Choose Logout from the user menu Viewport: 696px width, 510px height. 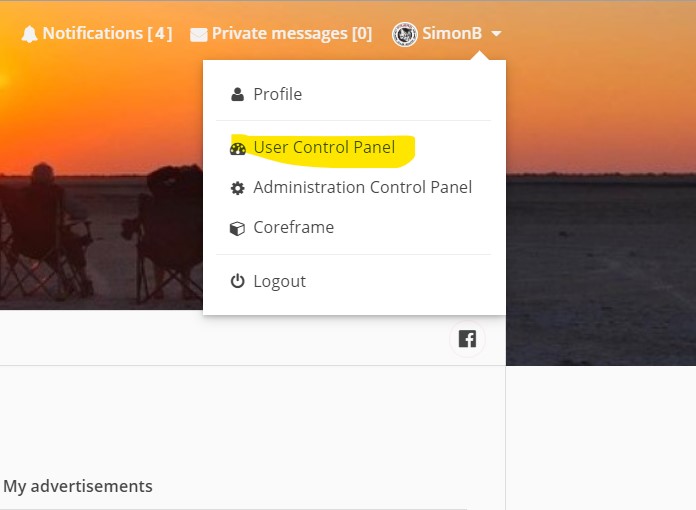point(279,281)
